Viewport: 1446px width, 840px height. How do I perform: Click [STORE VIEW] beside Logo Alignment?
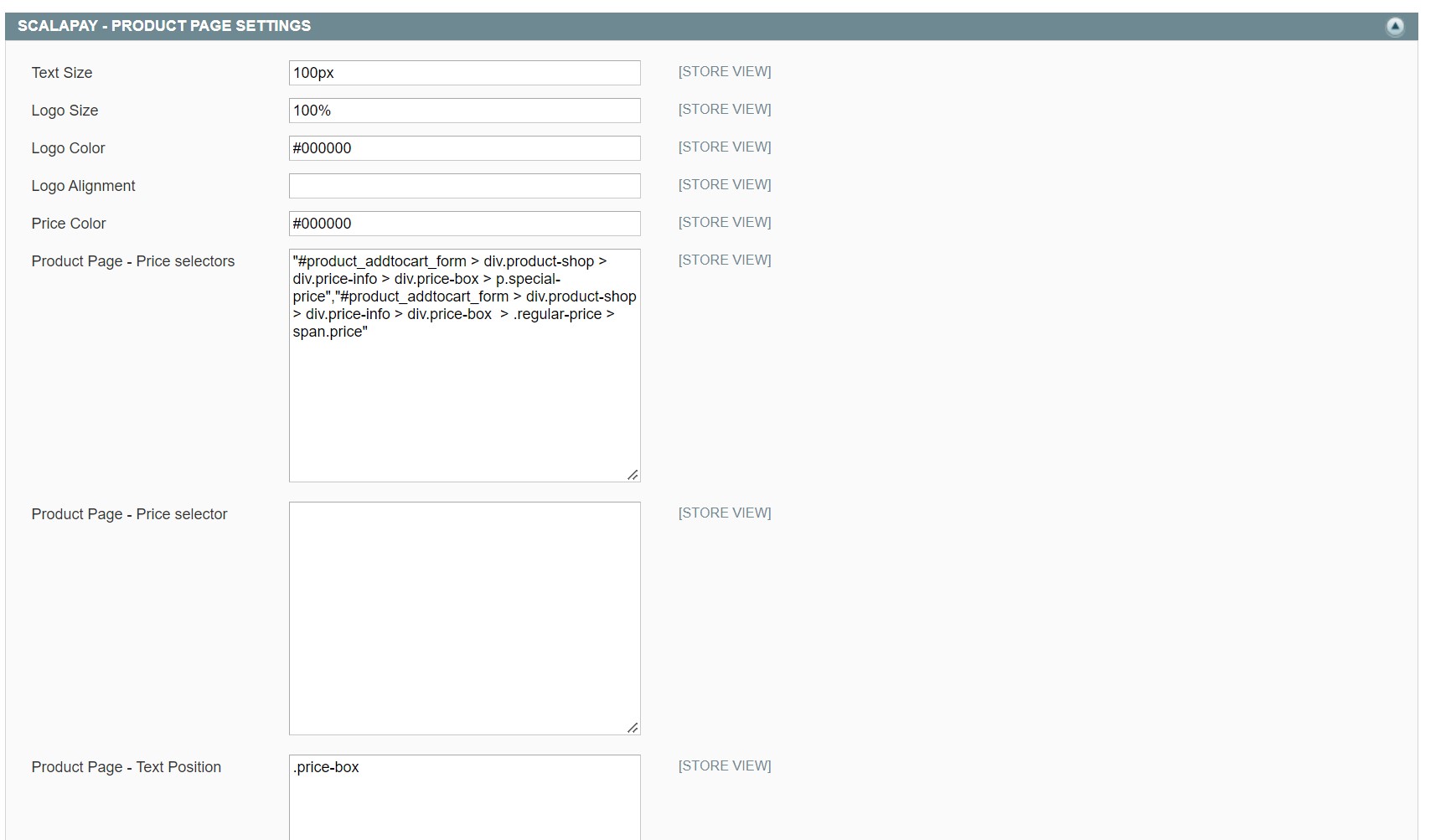(x=725, y=185)
